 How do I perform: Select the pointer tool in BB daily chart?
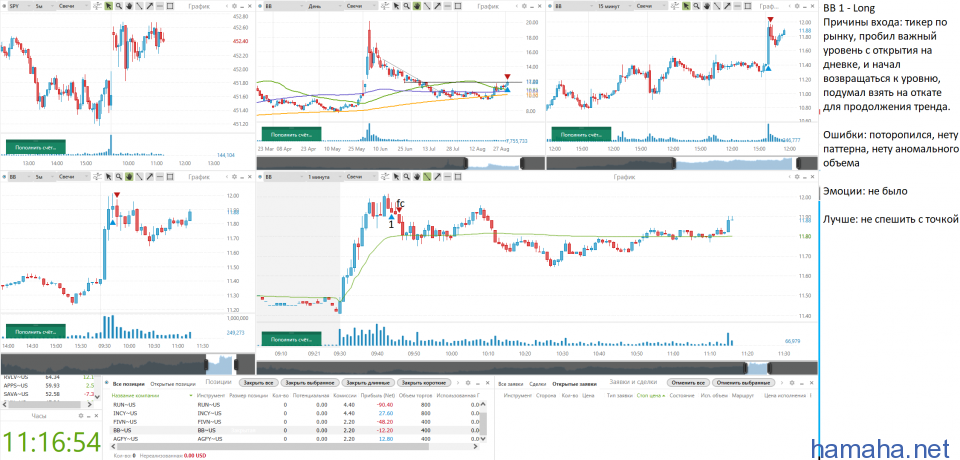click(x=396, y=6)
